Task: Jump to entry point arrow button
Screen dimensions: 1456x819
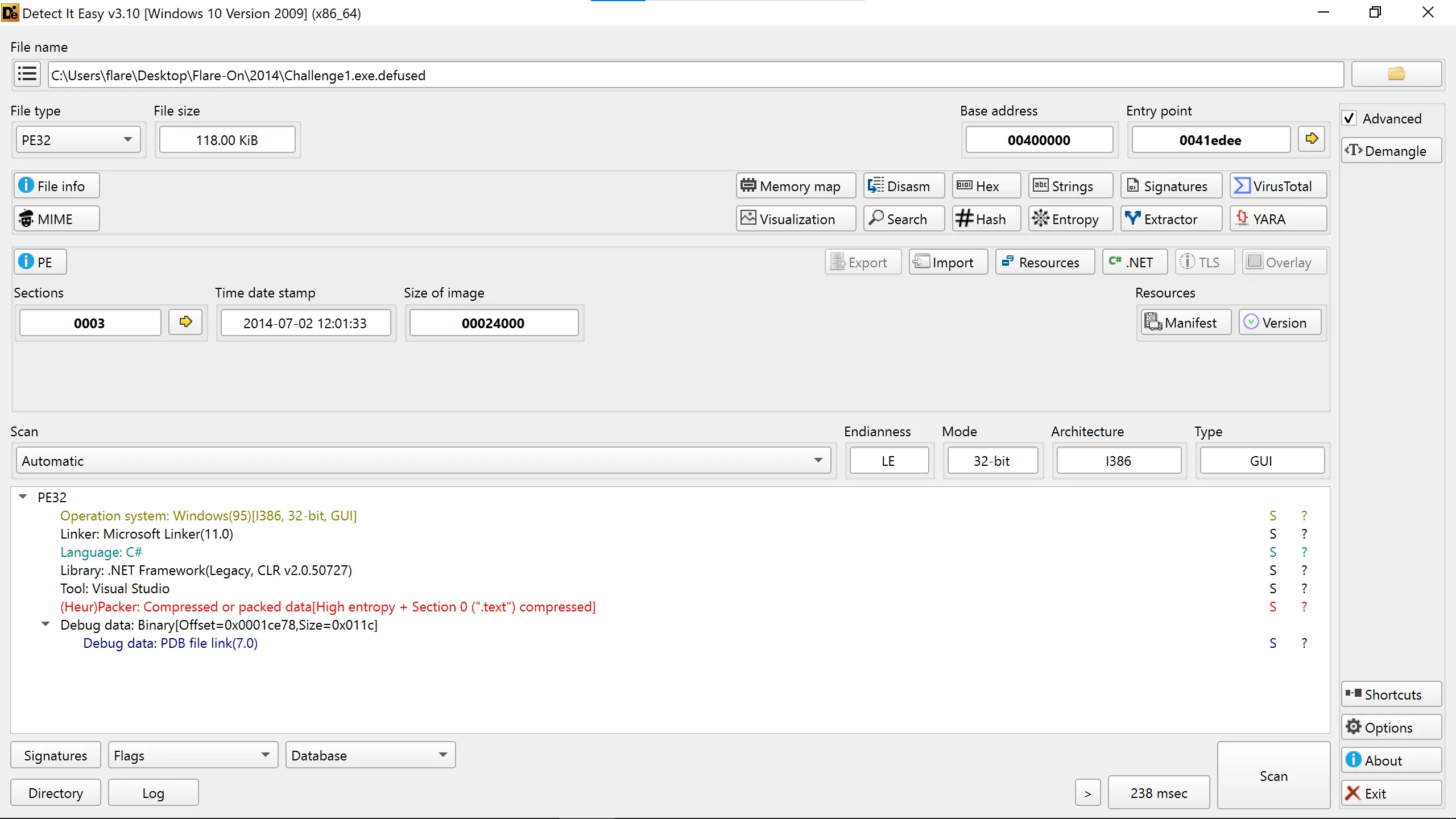Action: 1312,139
